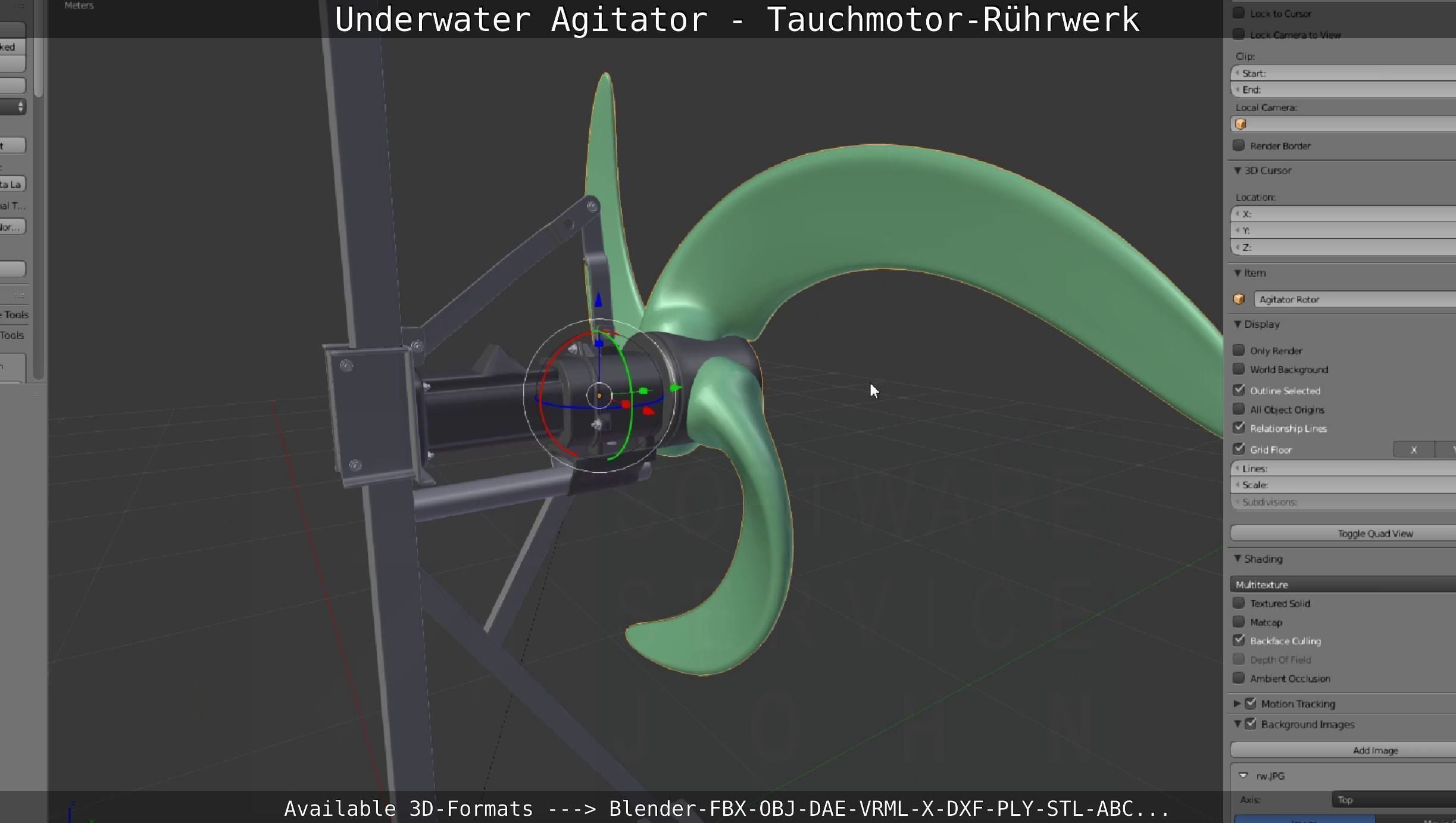Screen dimensions: 1456x823
Task: Click the red scale handle of the gizmo
Action: (x=626, y=404)
